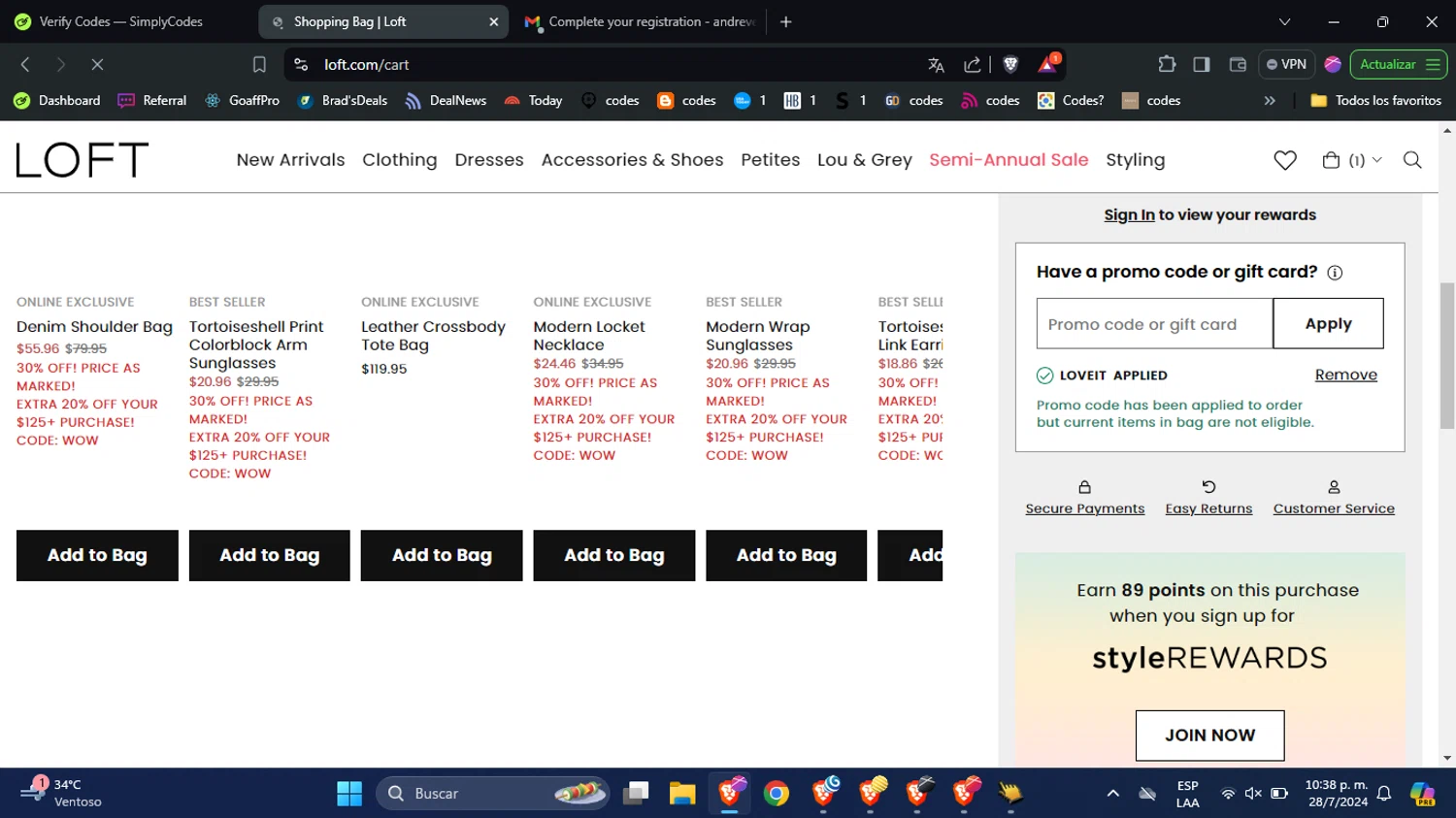Remove the LOVEIT promo code
This screenshot has width=1456, height=818.
(1345, 376)
